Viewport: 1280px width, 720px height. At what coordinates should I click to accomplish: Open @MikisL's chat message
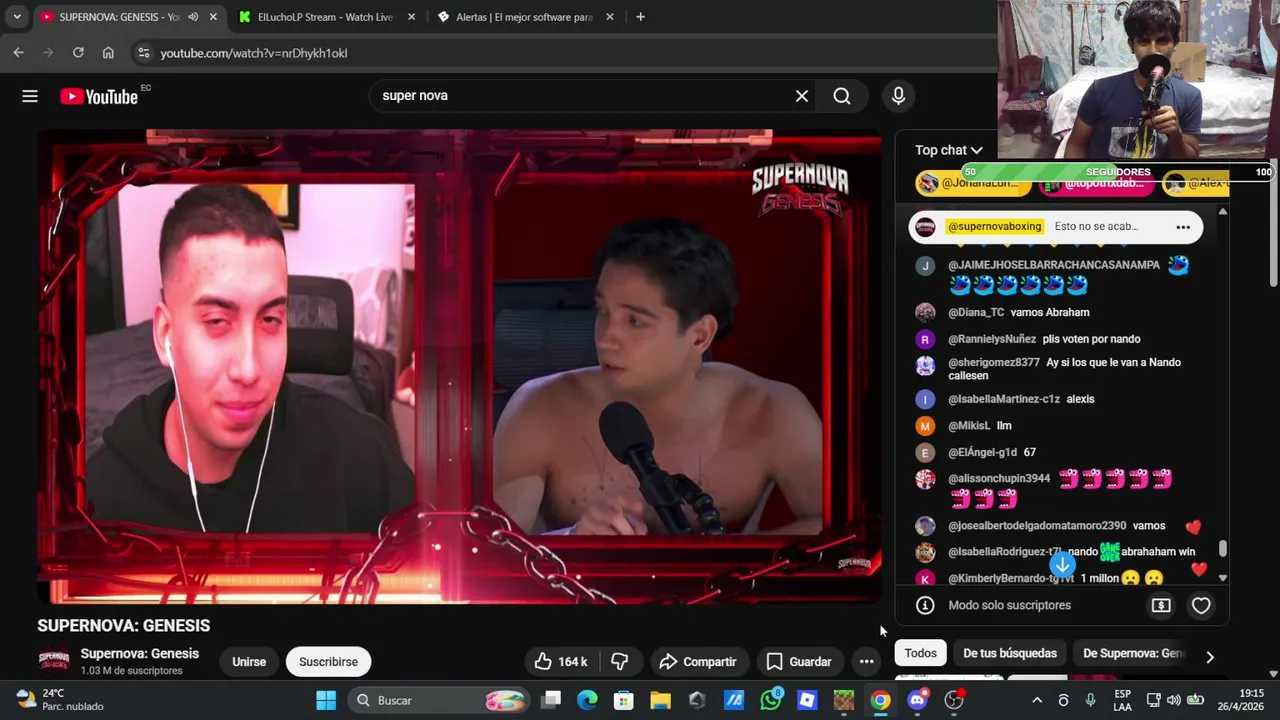[1062, 426]
